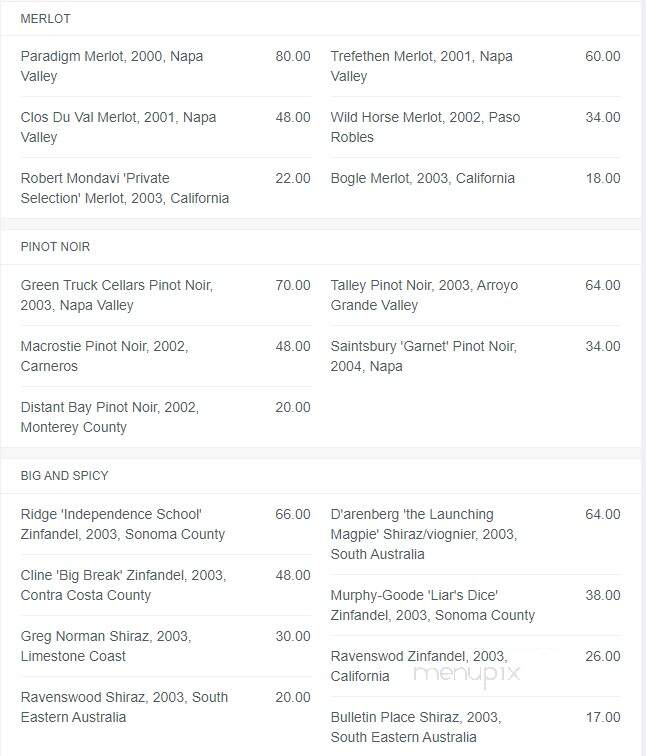This screenshot has height=756, width=646.
Task: Select Distant Bay Pinot Noir, Monterey County
Action: pyautogui.click(x=166, y=417)
